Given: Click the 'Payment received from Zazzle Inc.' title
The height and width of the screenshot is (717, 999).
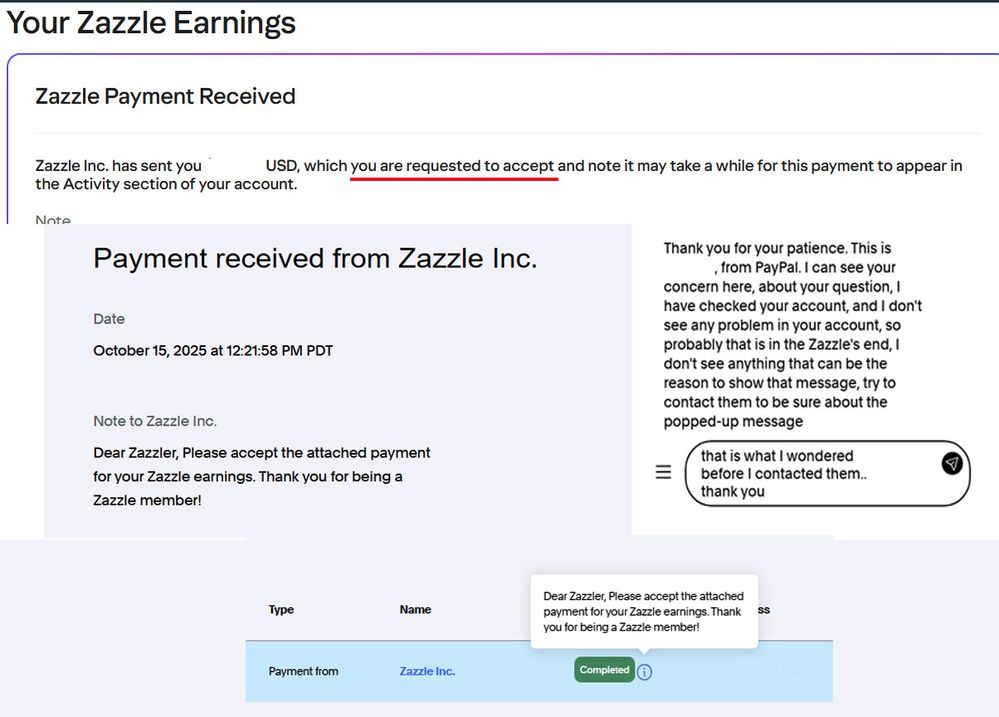Looking at the screenshot, I should click(315, 259).
